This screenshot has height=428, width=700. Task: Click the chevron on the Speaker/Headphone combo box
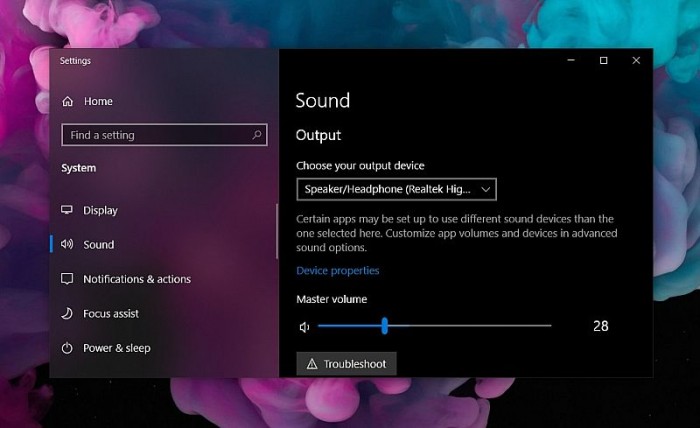pyautogui.click(x=486, y=189)
